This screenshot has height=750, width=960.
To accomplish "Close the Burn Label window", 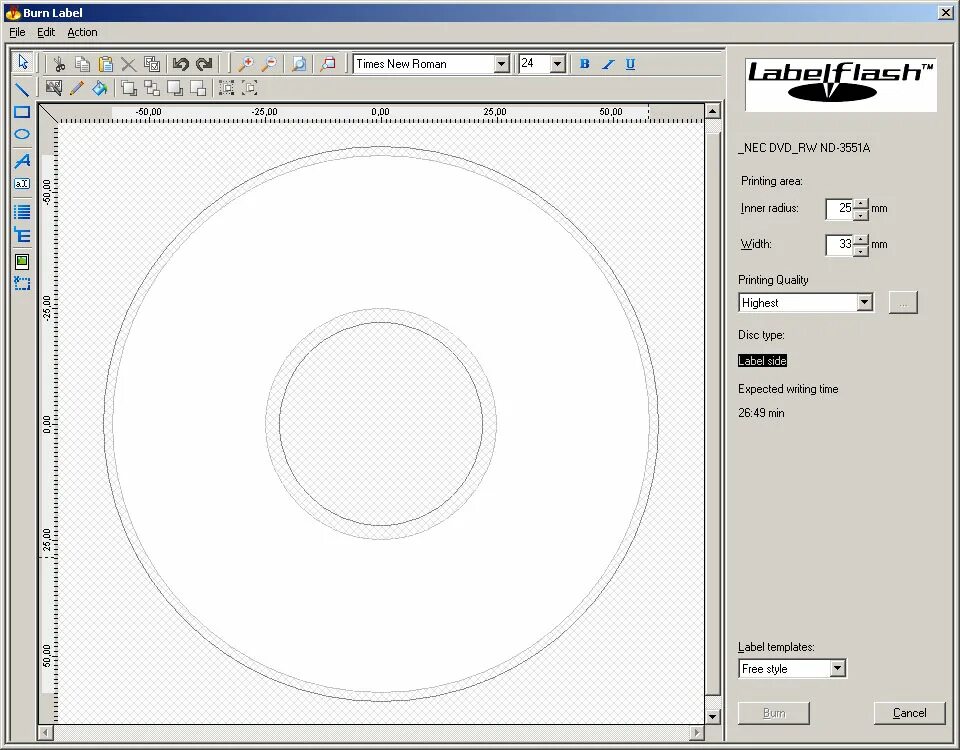I will point(946,12).
